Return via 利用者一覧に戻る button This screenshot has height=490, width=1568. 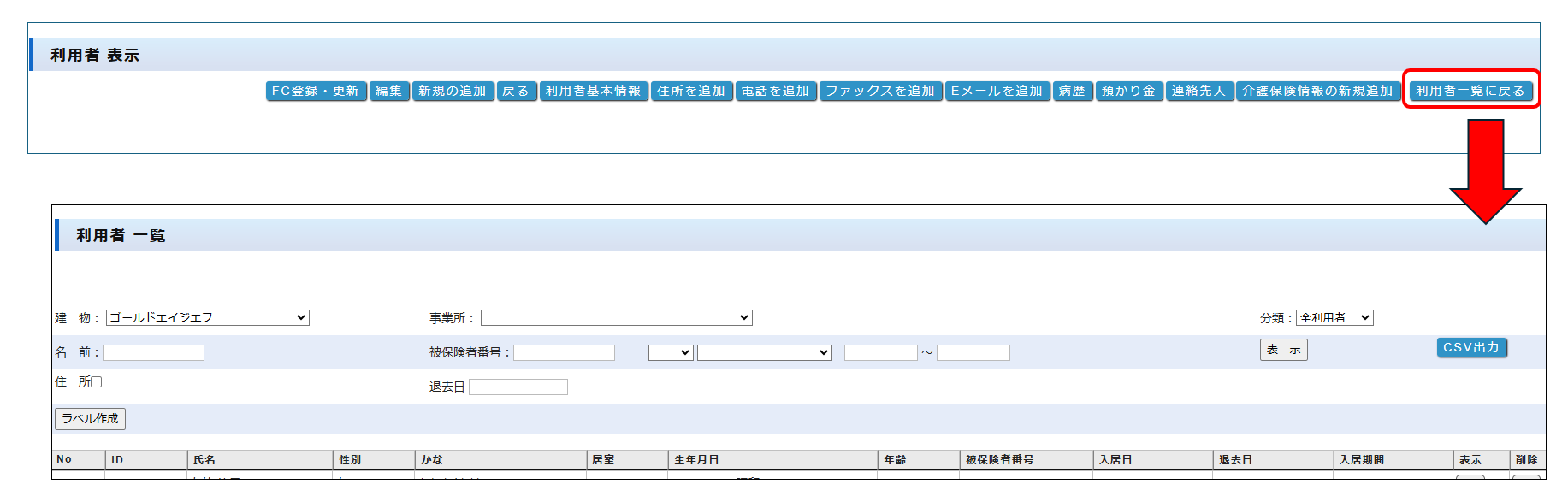pyautogui.click(x=1470, y=91)
